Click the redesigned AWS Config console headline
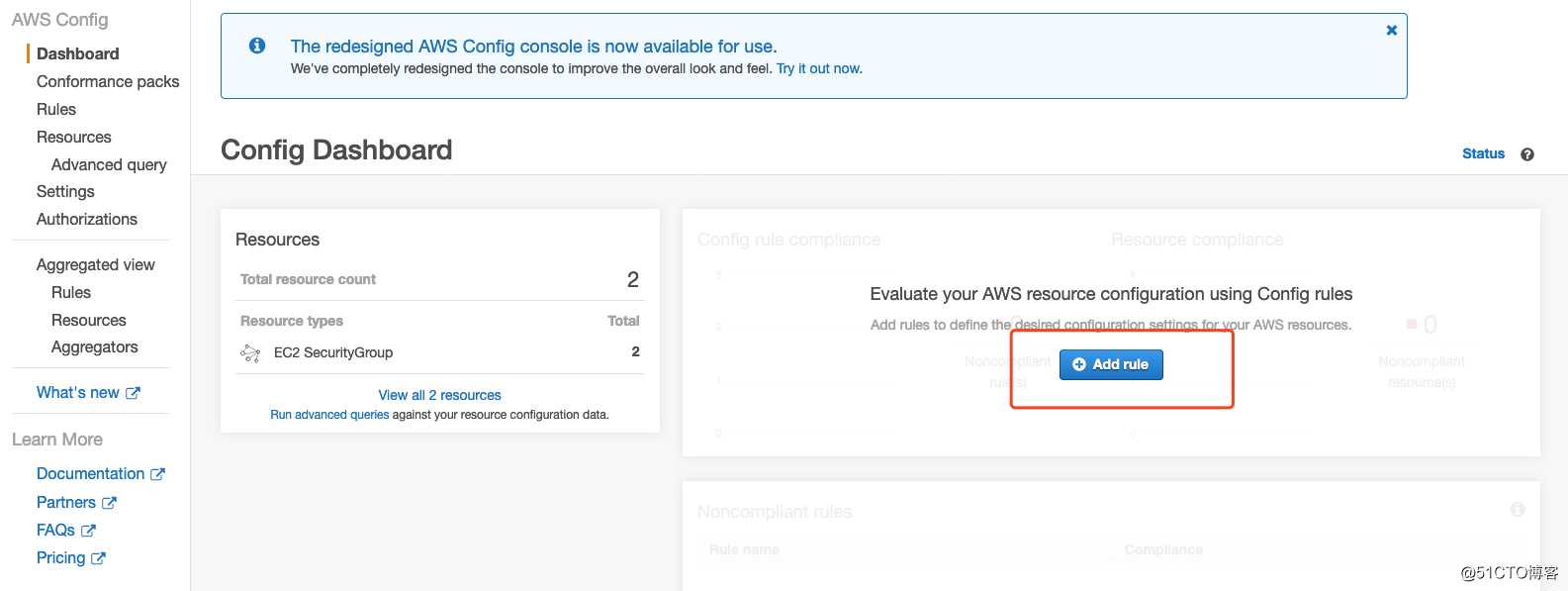The image size is (1568, 591). [x=533, y=47]
